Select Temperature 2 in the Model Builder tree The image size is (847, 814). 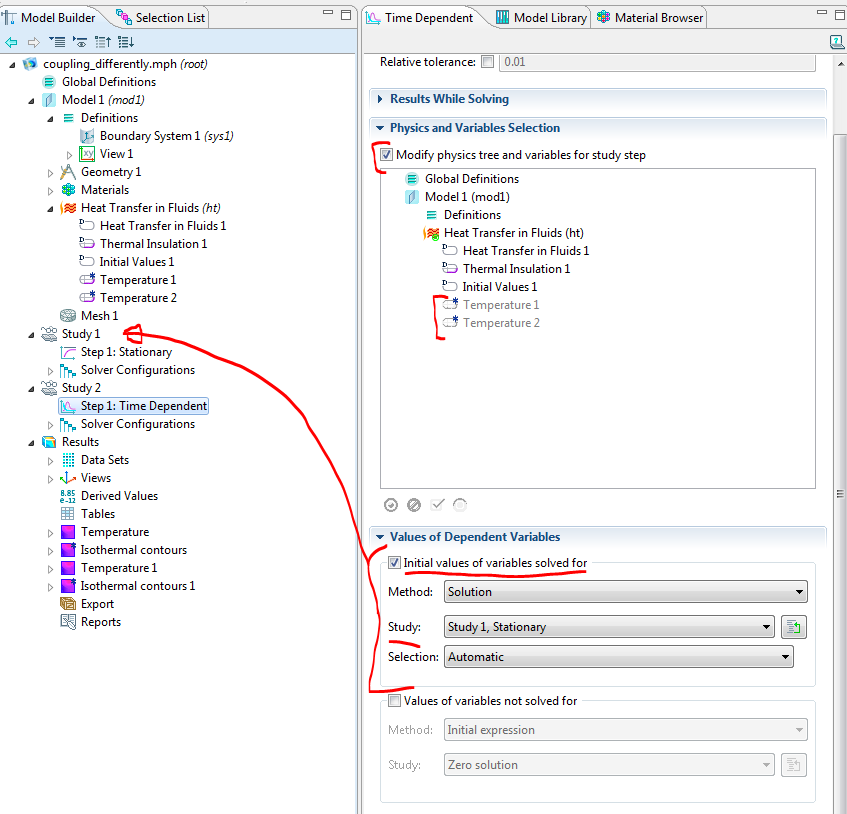click(x=138, y=298)
